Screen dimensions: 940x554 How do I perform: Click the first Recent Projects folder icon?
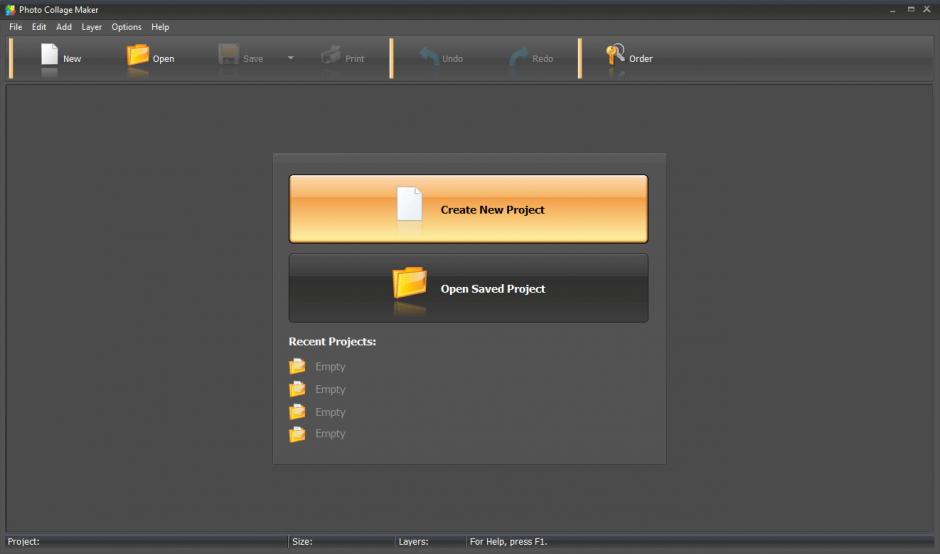click(297, 366)
